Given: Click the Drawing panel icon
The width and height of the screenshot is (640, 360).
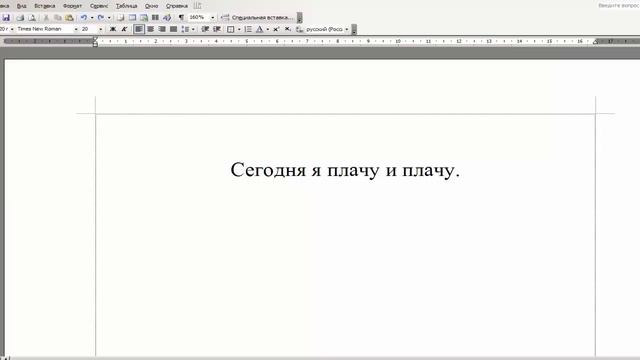Looking at the screenshot, I should (167, 18).
